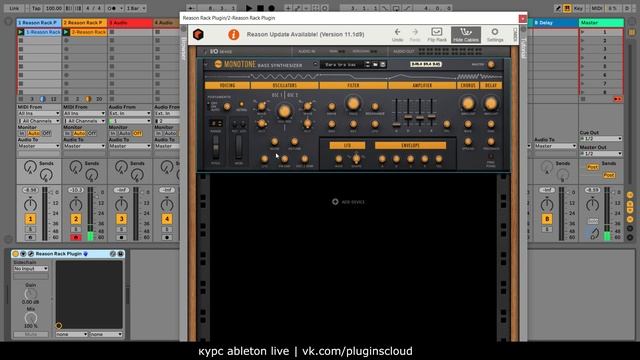Select the 1 Reason Rack P track header
The width and height of the screenshot is (640, 360).
[x=39, y=23]
